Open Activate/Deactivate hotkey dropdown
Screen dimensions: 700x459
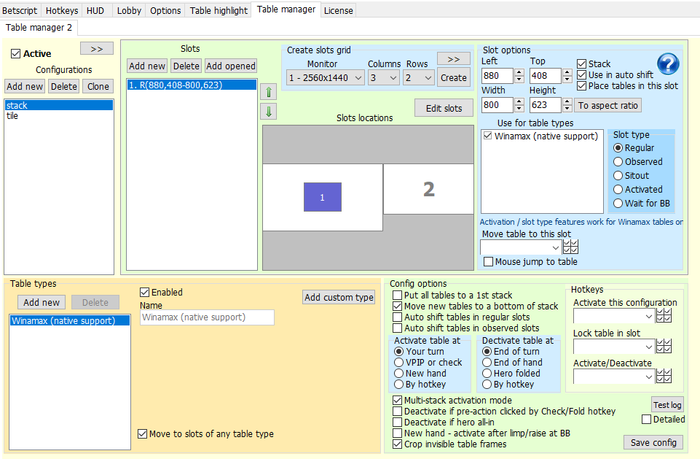pyautogui.click(x=614, y=376)
